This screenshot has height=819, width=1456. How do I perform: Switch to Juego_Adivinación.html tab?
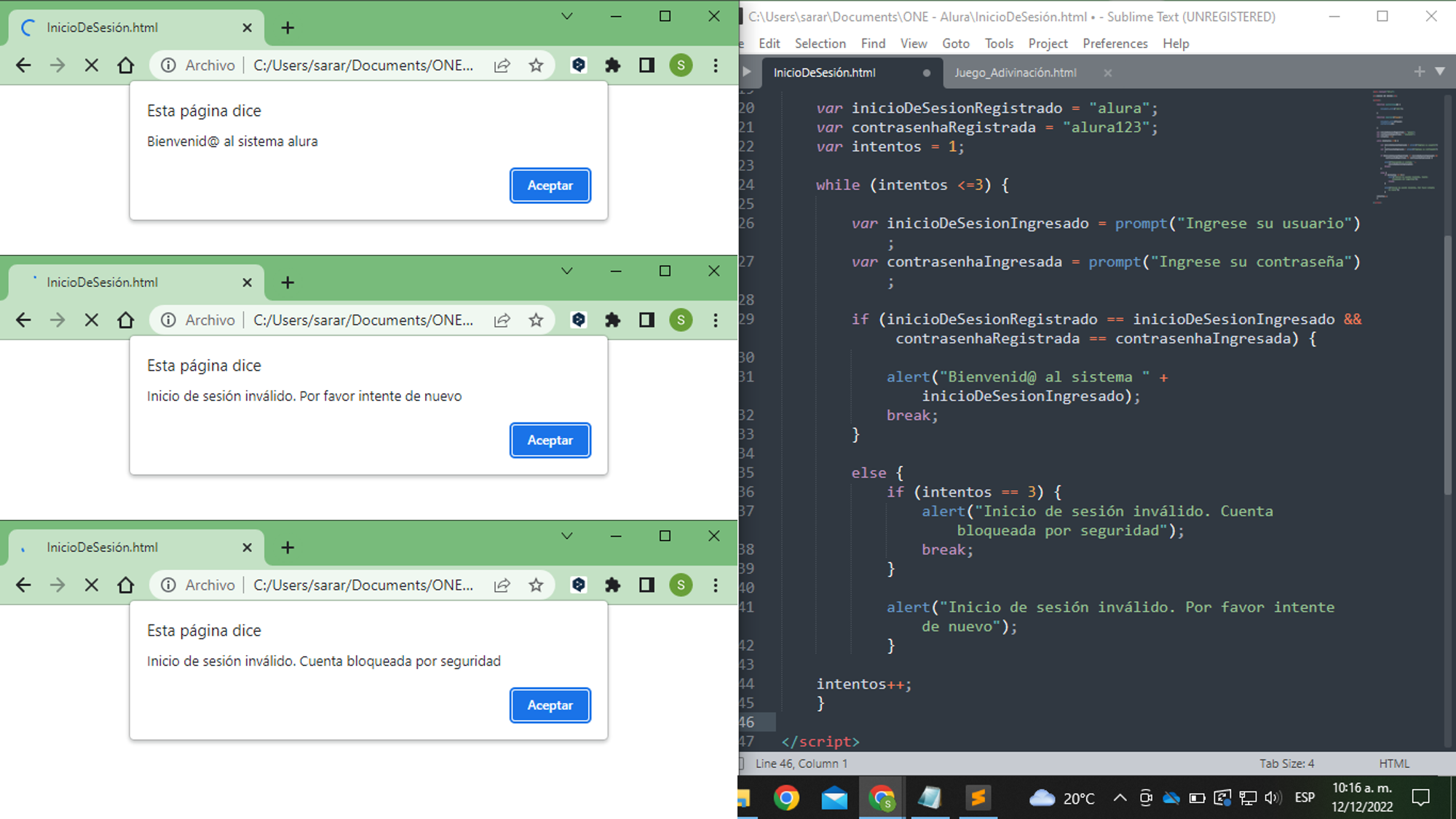point(1015,73)
